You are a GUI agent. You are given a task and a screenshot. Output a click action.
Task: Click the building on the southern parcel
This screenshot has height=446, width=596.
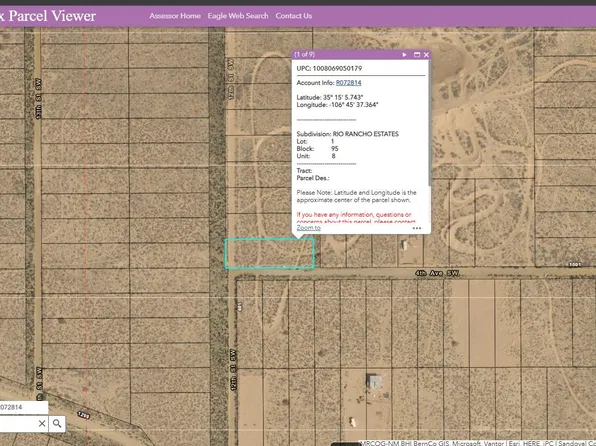(x=374, y=381)
